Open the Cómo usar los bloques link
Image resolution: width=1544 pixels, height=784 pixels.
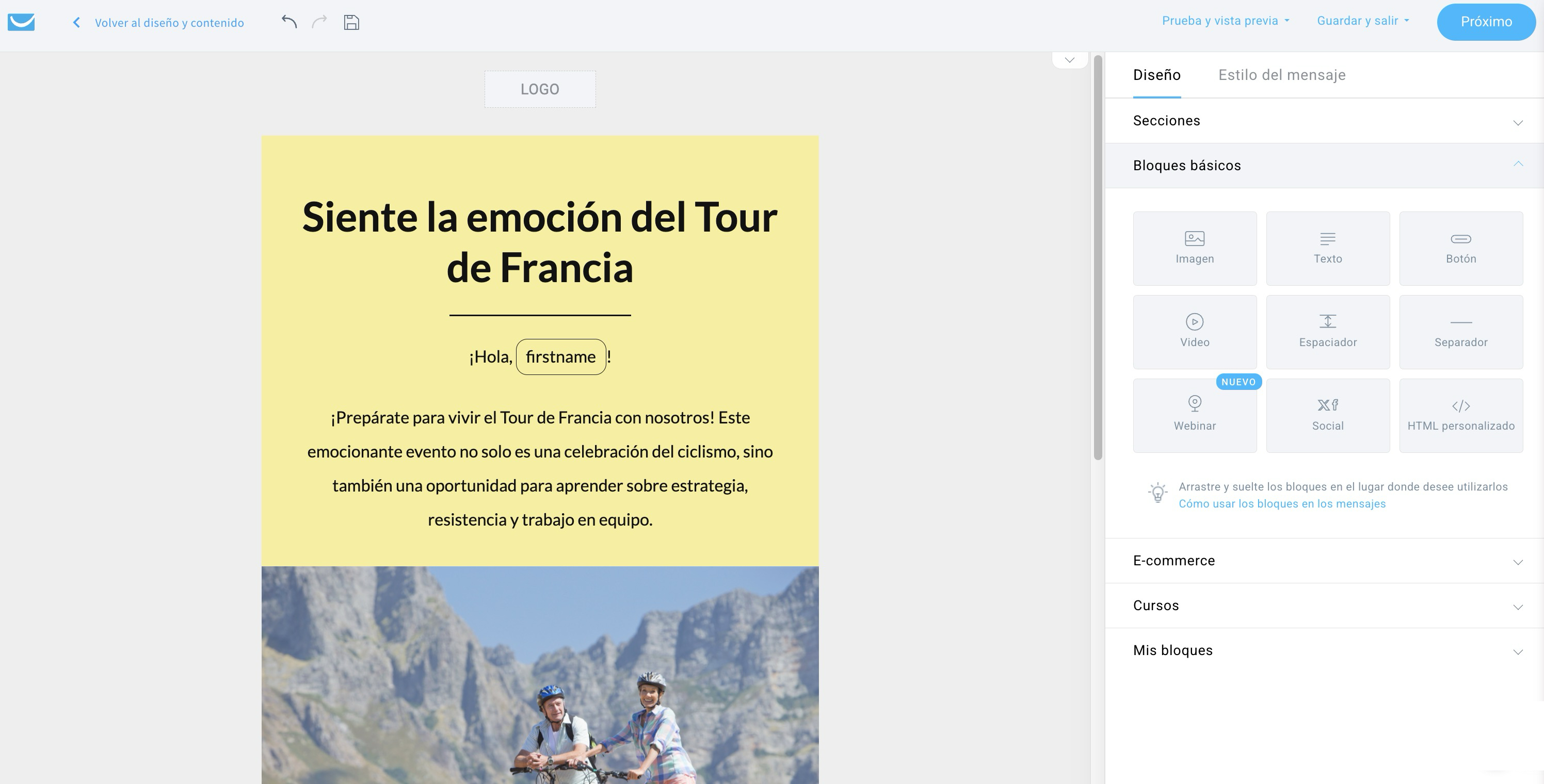(x=1281, y=504)
